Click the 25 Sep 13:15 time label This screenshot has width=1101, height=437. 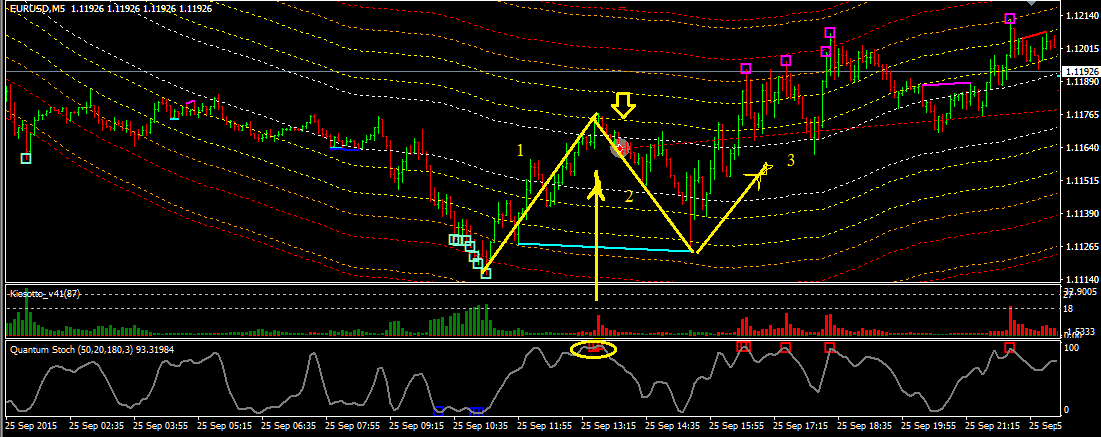pyautogui.click(x=607, y=426)
